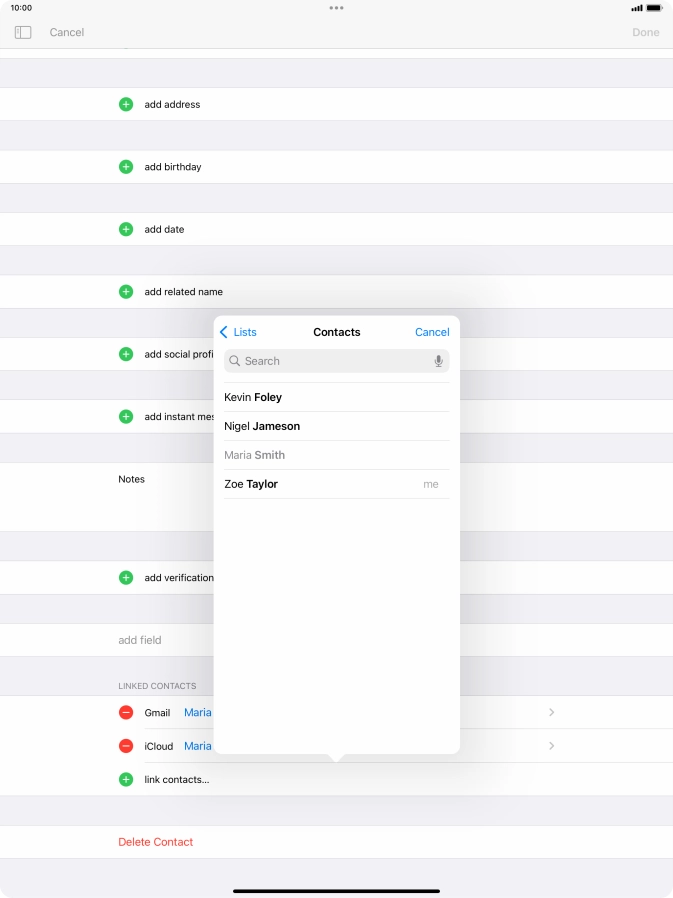Image resolution: width=673 pixels, height=898 pixels.
Task: Go back to Lists in popover
Action: [238, 332]
